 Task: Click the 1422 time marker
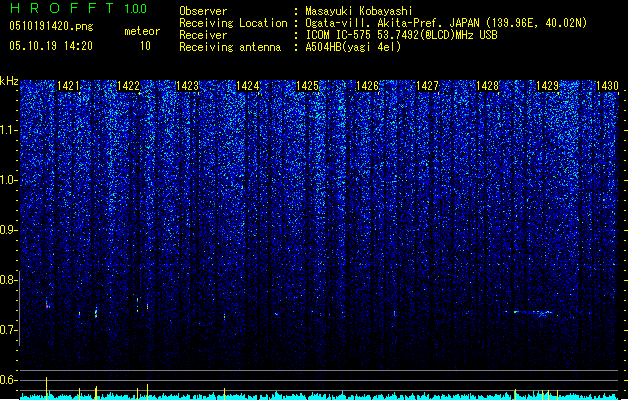click(128, 86)
